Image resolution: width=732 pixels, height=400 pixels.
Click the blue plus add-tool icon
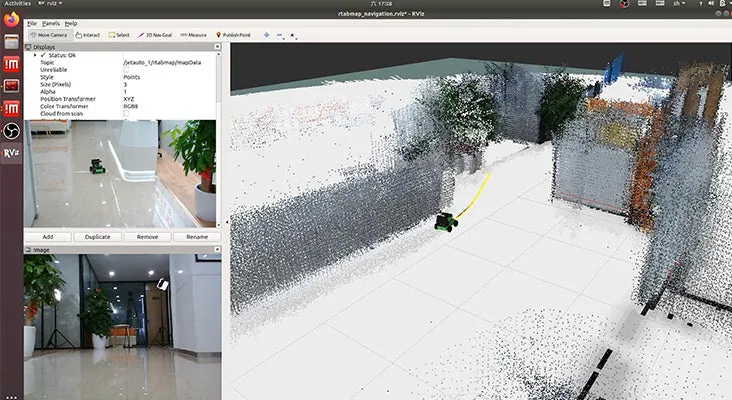click(x=267, y=35)
